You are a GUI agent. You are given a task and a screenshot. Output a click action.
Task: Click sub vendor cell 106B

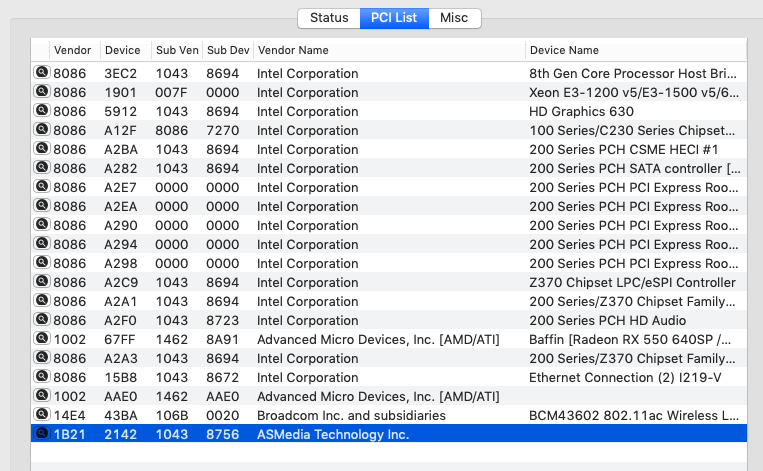tap(171, 416)
